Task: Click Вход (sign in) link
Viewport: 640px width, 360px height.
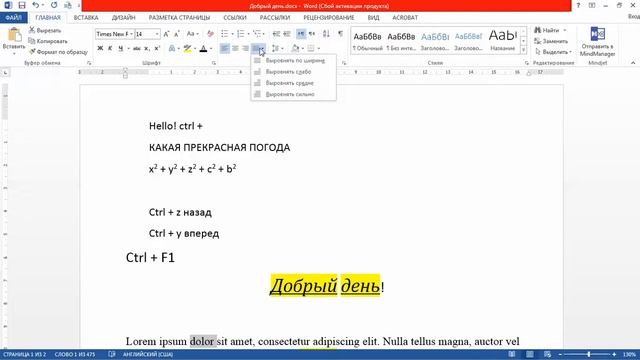Action: pos(634,17)
